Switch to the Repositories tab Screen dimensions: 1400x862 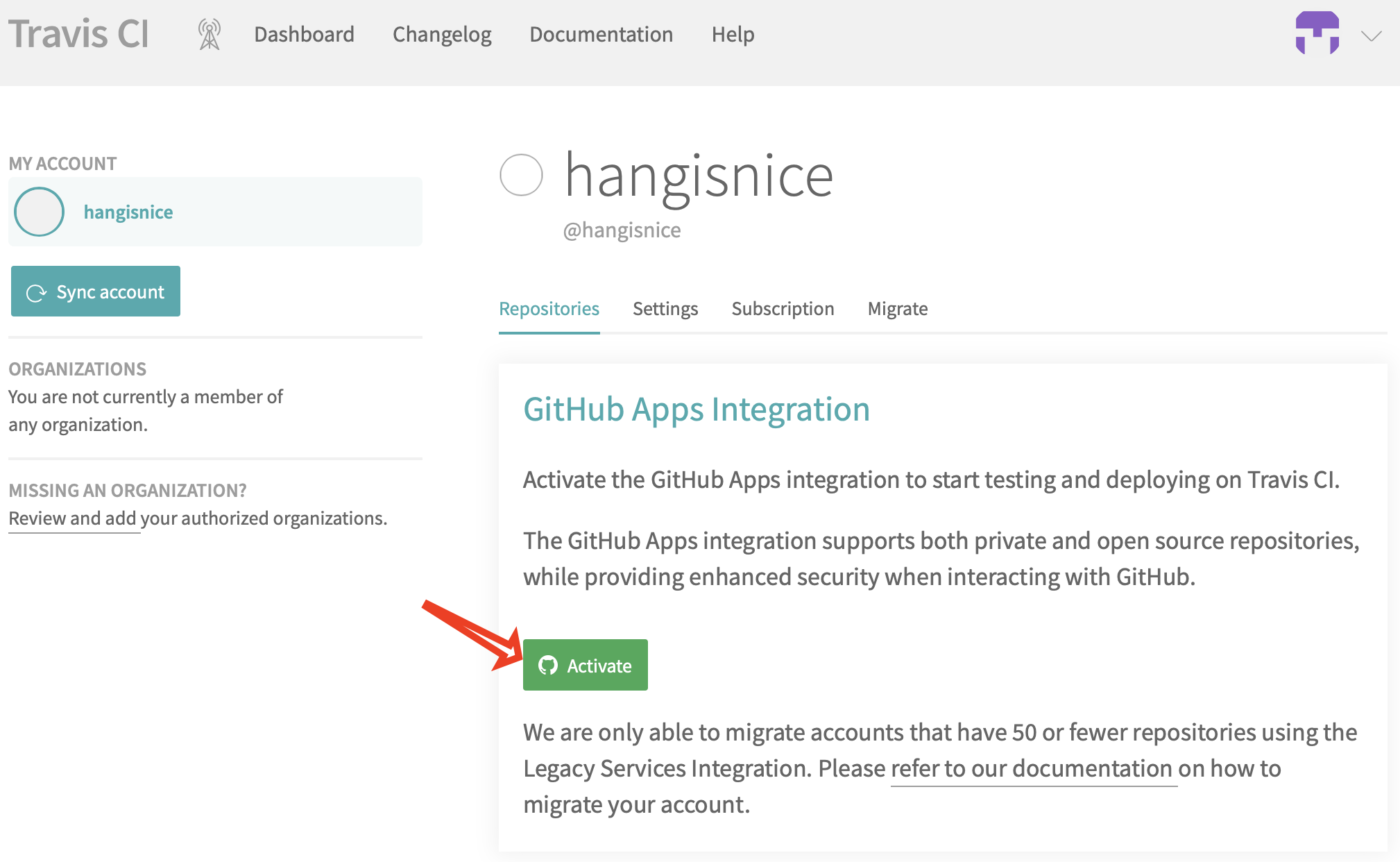click(x=549, y=309)
